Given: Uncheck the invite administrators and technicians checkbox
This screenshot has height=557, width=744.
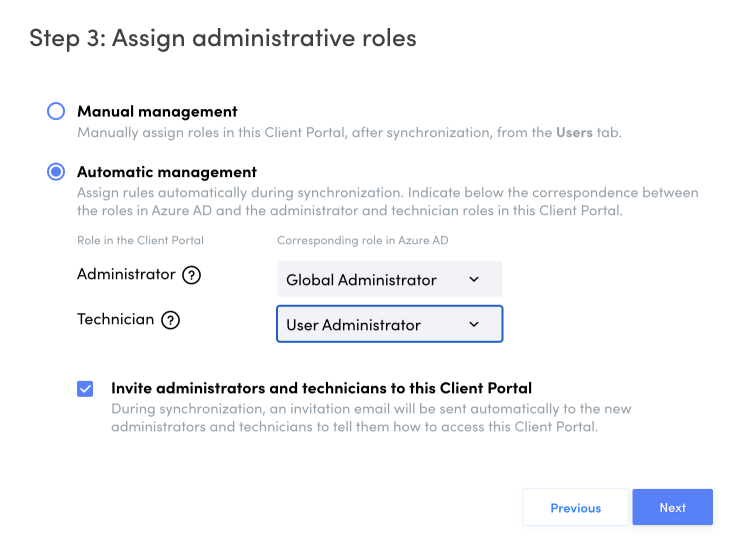Looking at the screenshot, I should tap(85, 389).
